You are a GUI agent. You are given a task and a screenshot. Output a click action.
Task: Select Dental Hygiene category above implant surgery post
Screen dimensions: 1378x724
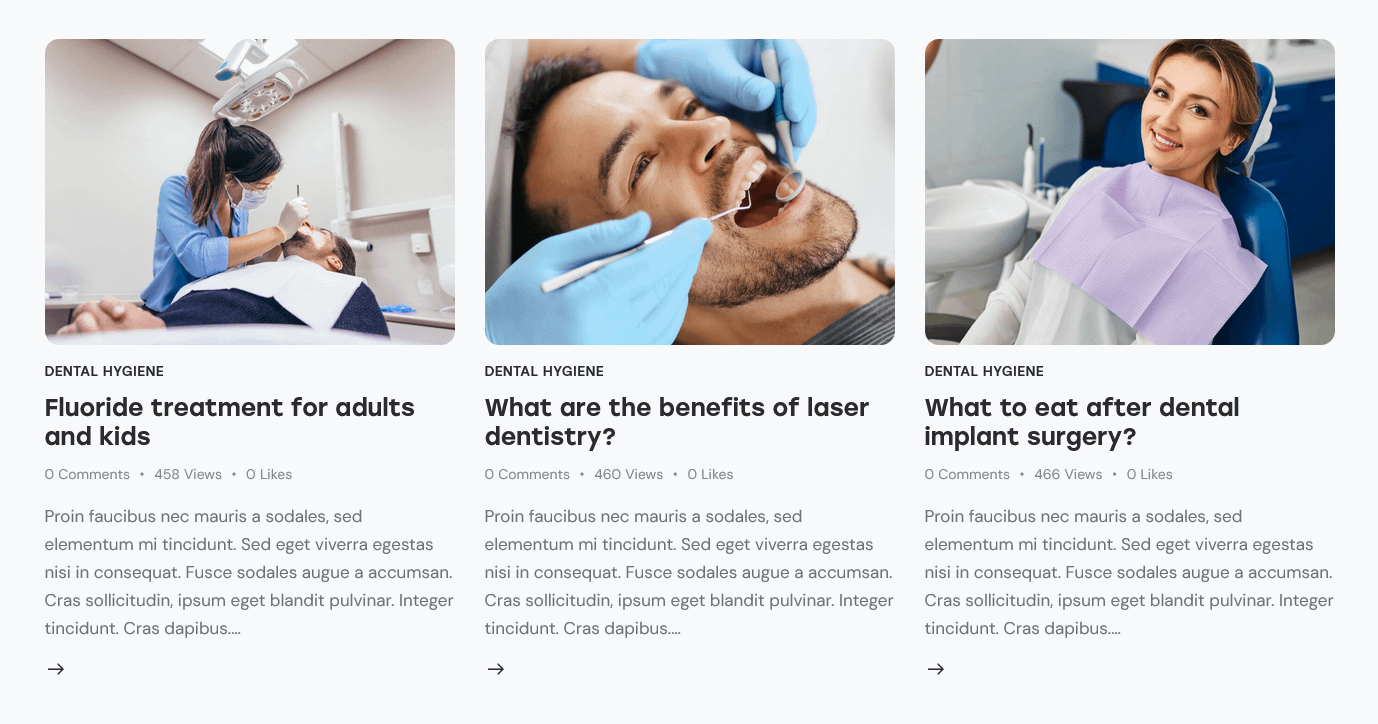(x=984, y=371)
